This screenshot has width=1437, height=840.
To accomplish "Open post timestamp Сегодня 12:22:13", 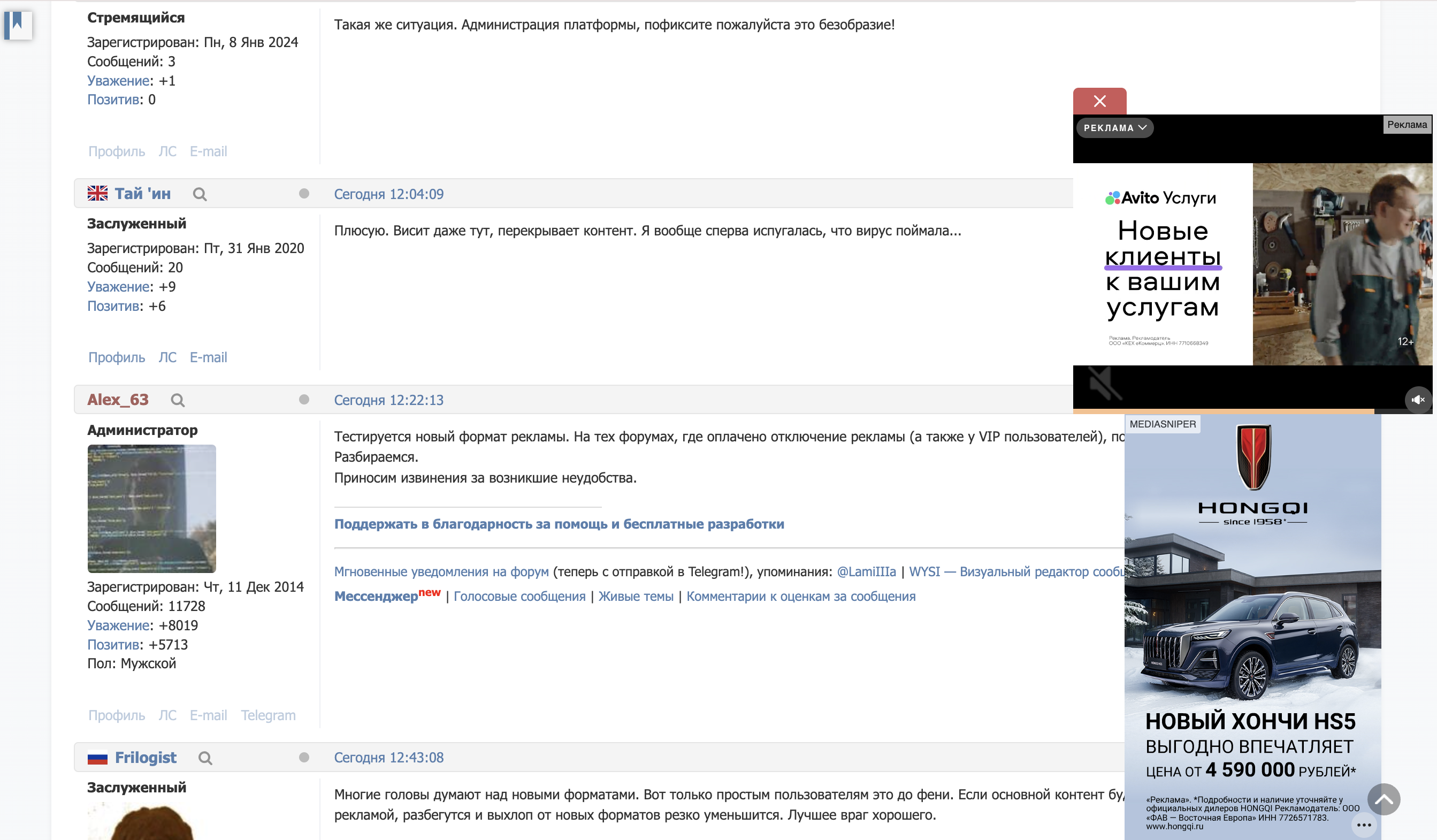I will tap(389, 400).
